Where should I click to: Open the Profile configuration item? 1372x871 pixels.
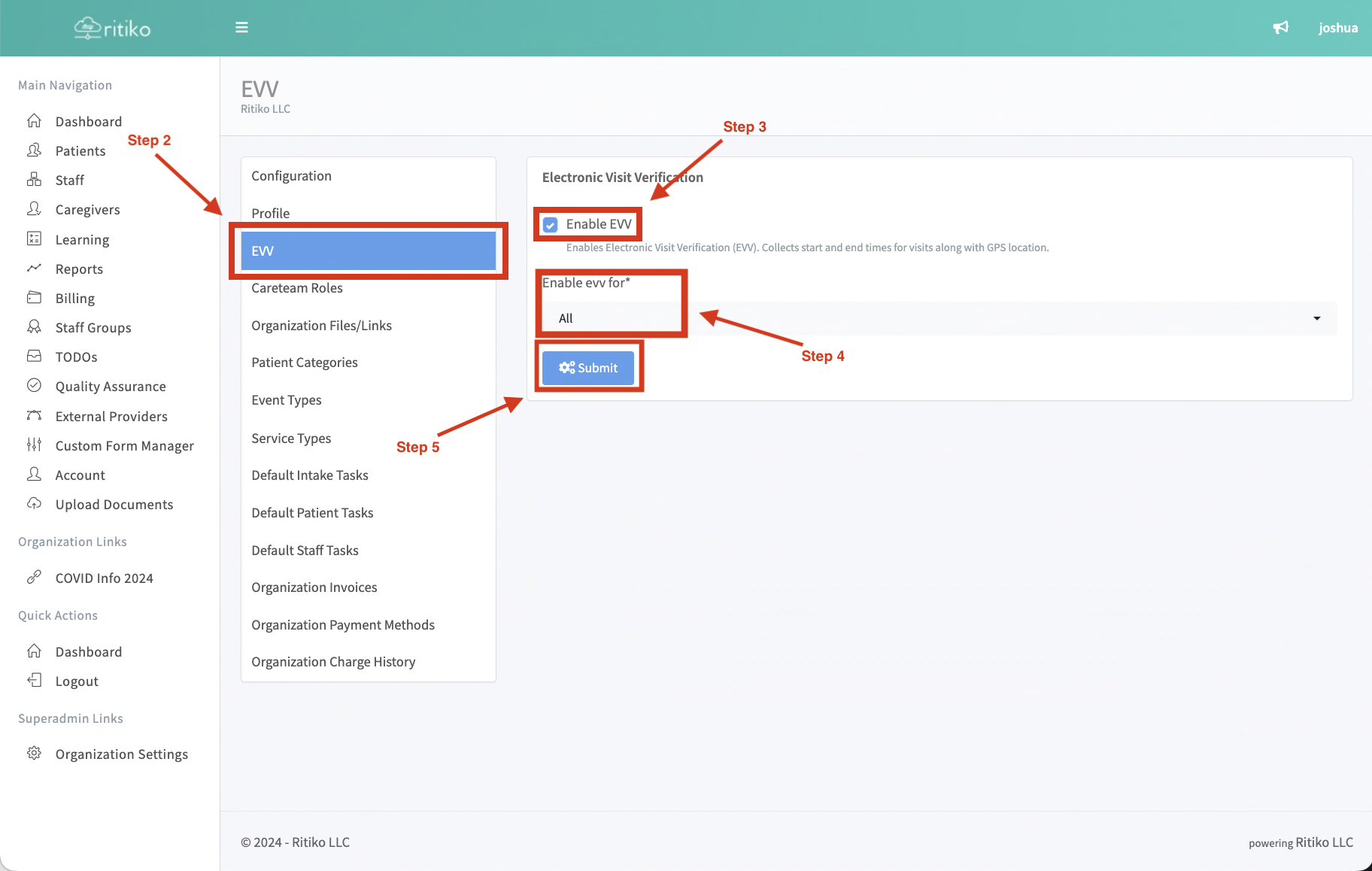click(271, 214)
